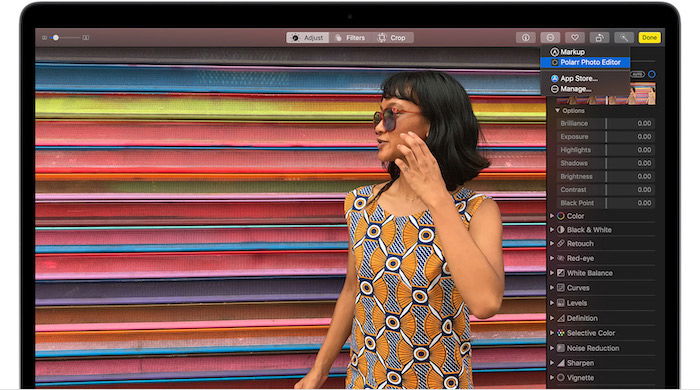Screen dimensions: 700x390
Task: Click the Sharpen label
Action: pyautogui.click(x=580, y=363)
